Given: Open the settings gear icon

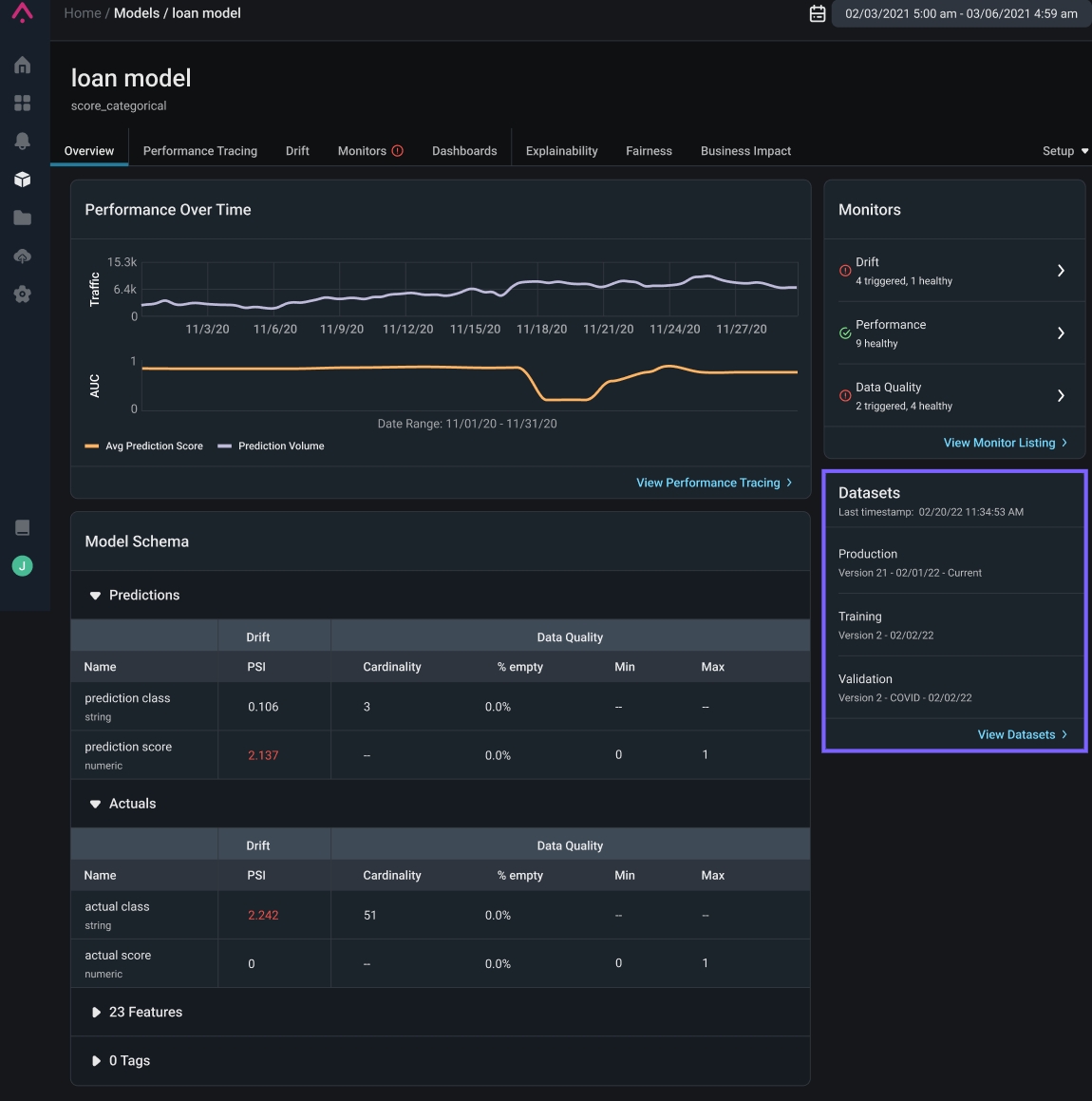Looking at the screenshot, I should (x=23, y=294).
